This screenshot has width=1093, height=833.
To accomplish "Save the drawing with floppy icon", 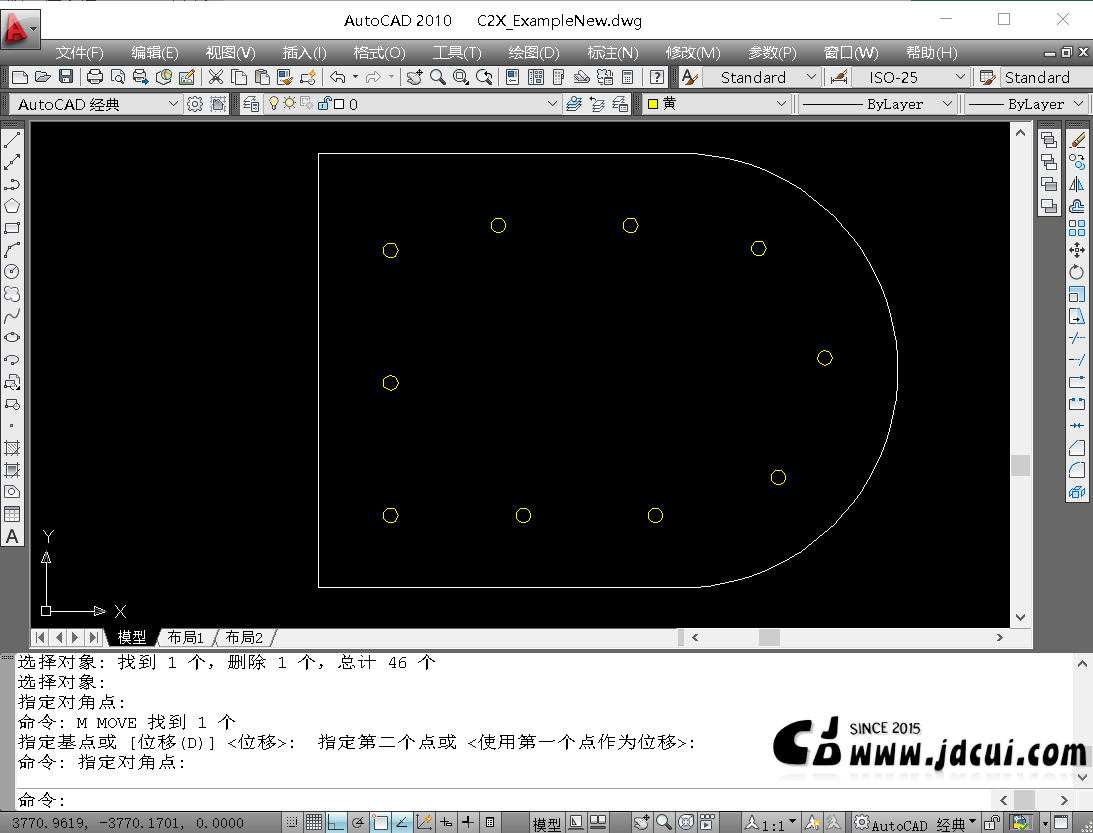I will 66,77.
